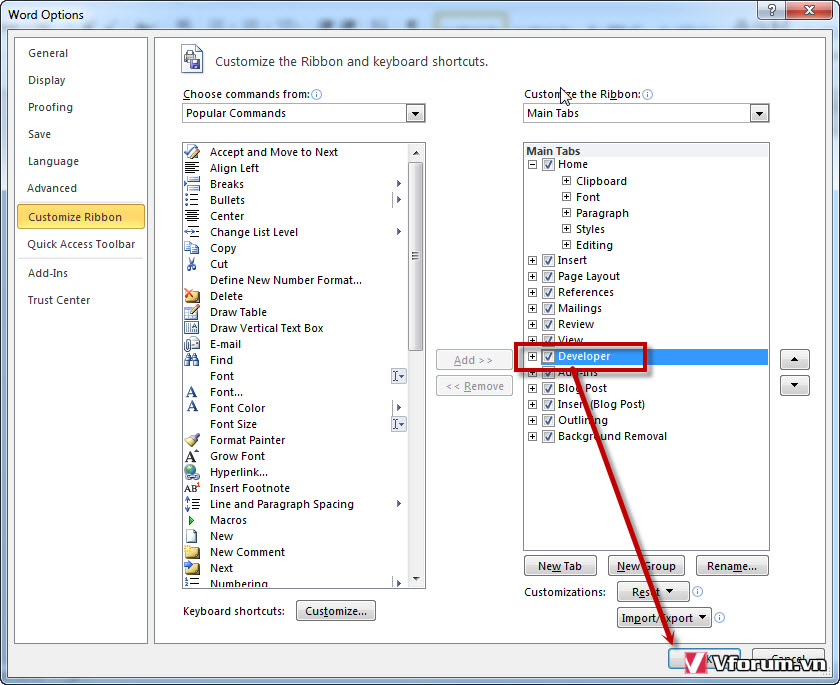Image resolution: width=840 pixels, height=685 pixels.
Task: Select the Cut scissors icon
Action: click(x=192, y=264)
